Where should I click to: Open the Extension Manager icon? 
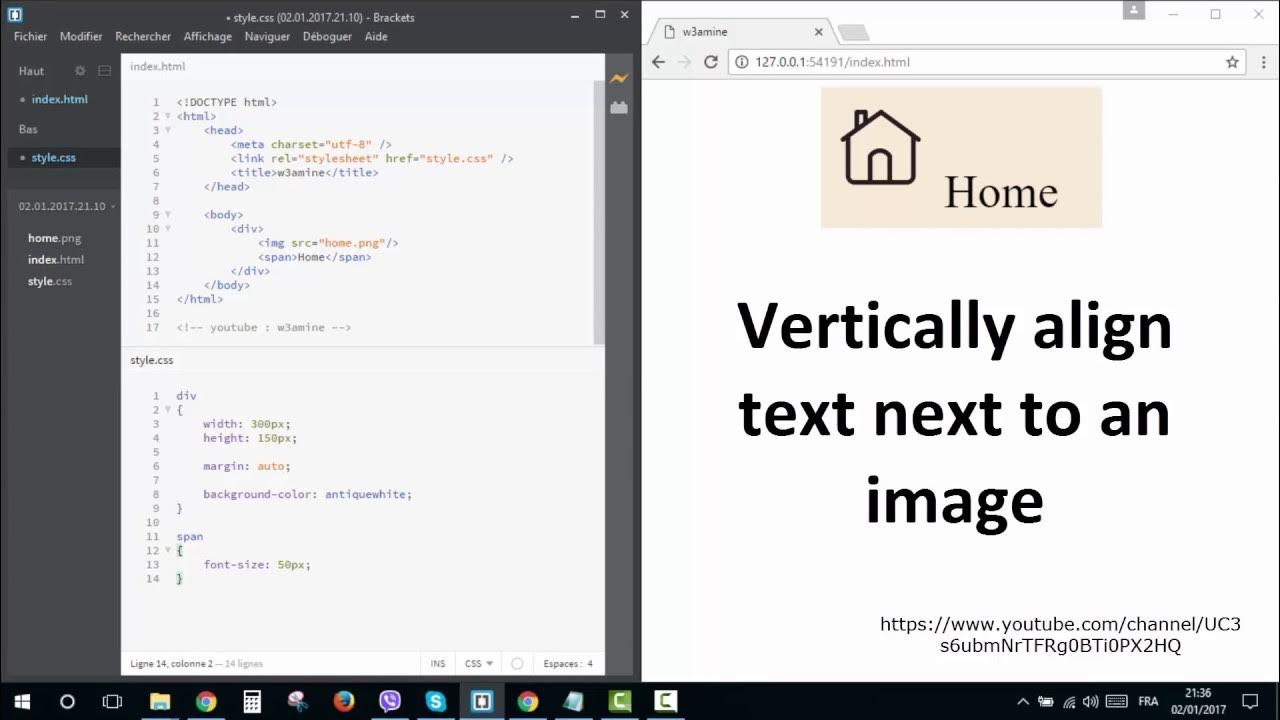click(619, 107)
